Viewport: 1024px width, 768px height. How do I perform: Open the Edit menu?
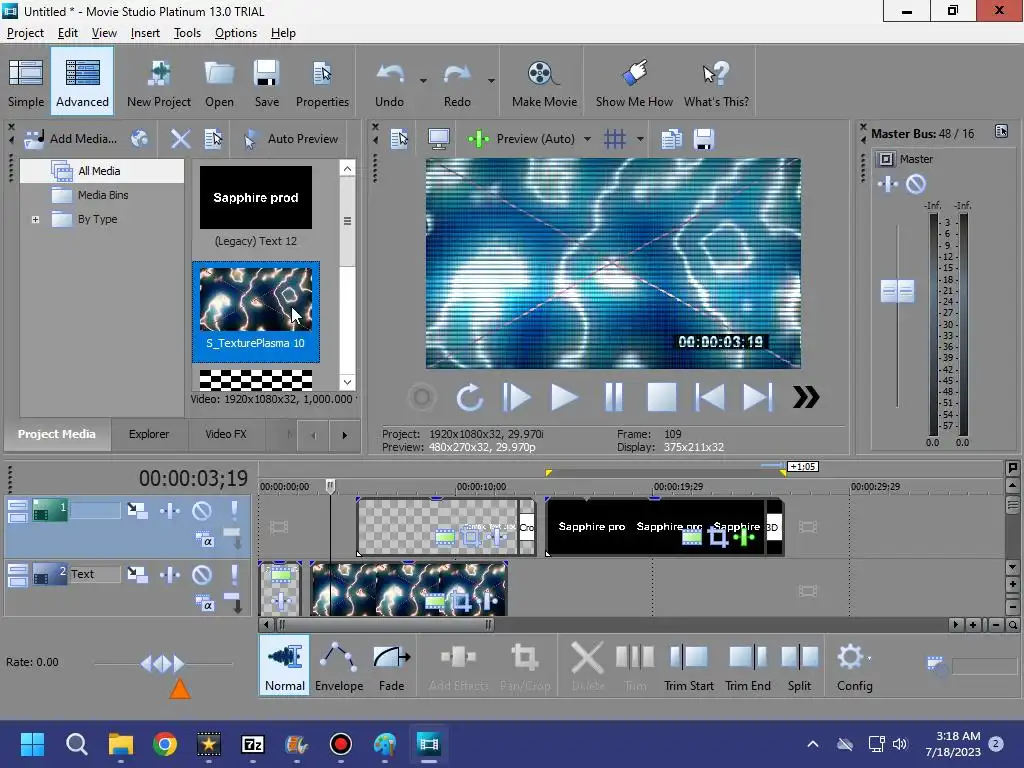point(67,33)
